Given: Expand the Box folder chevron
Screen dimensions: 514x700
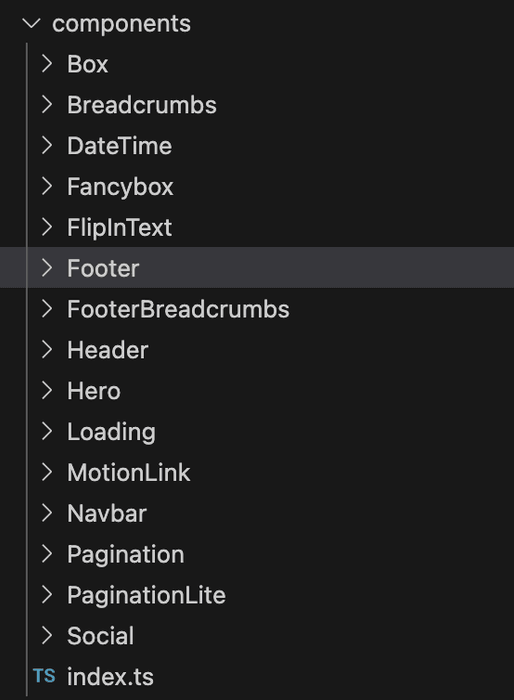Looking at the screenshot, I should [x=46, y=64].
